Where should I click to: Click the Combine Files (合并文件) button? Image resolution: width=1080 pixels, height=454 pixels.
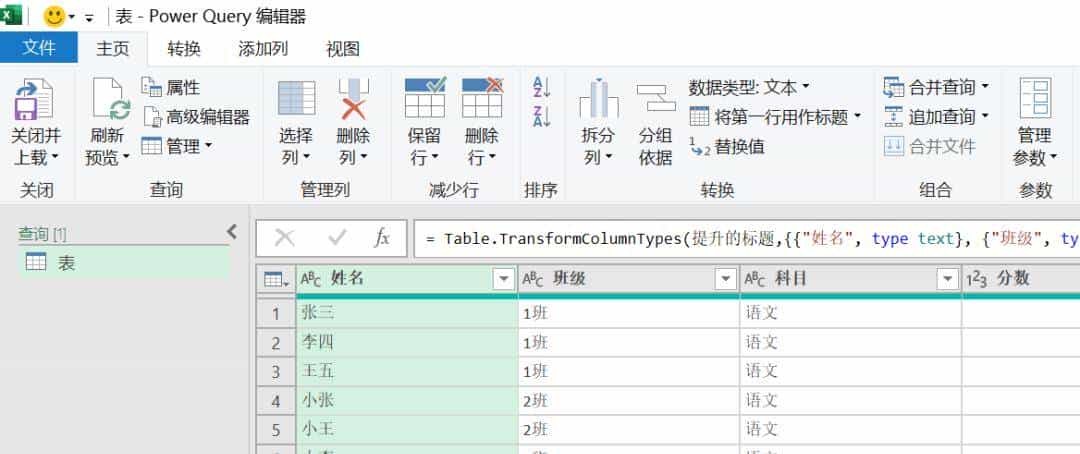(x=930, y=146)
